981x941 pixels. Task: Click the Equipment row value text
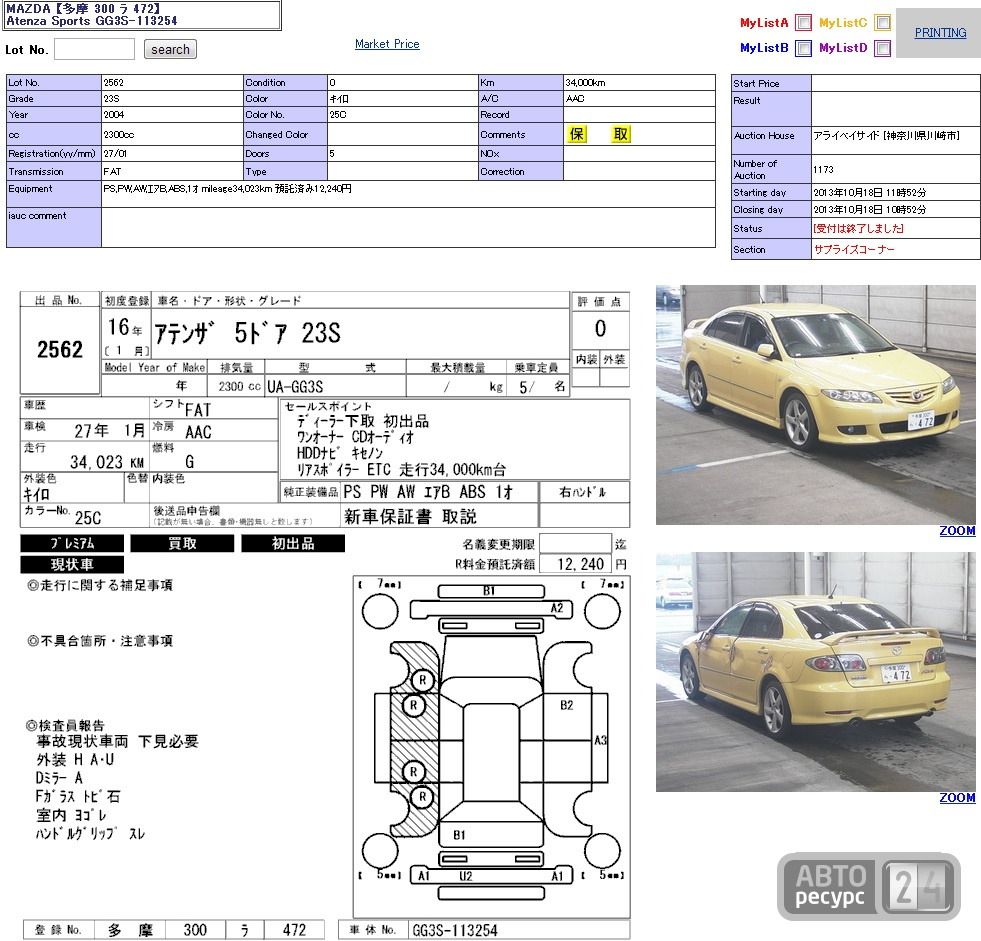(227, 188)
